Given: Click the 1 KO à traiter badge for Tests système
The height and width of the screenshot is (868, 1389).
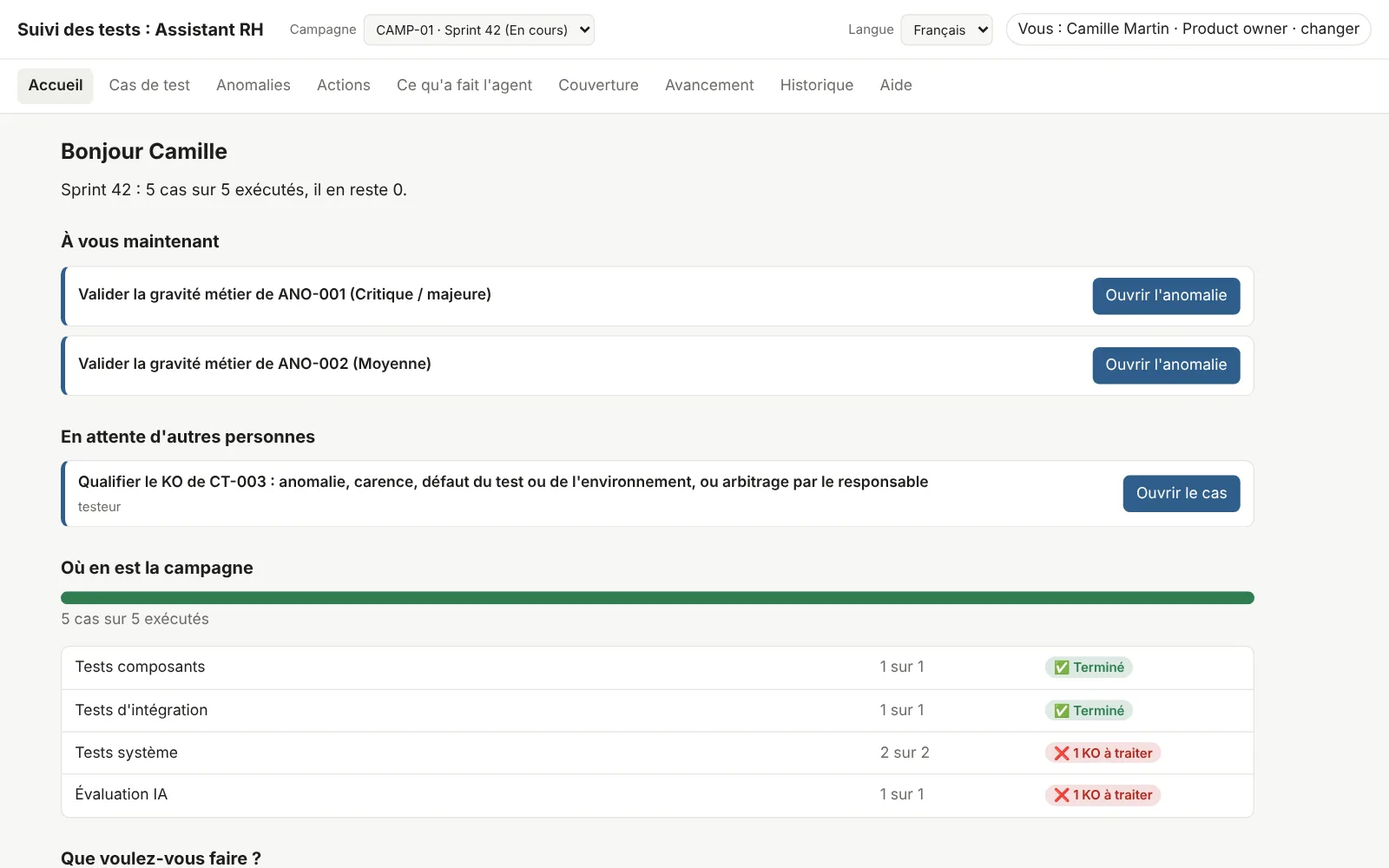Looking at the screenshot, I should click(x=1103, y=753).
